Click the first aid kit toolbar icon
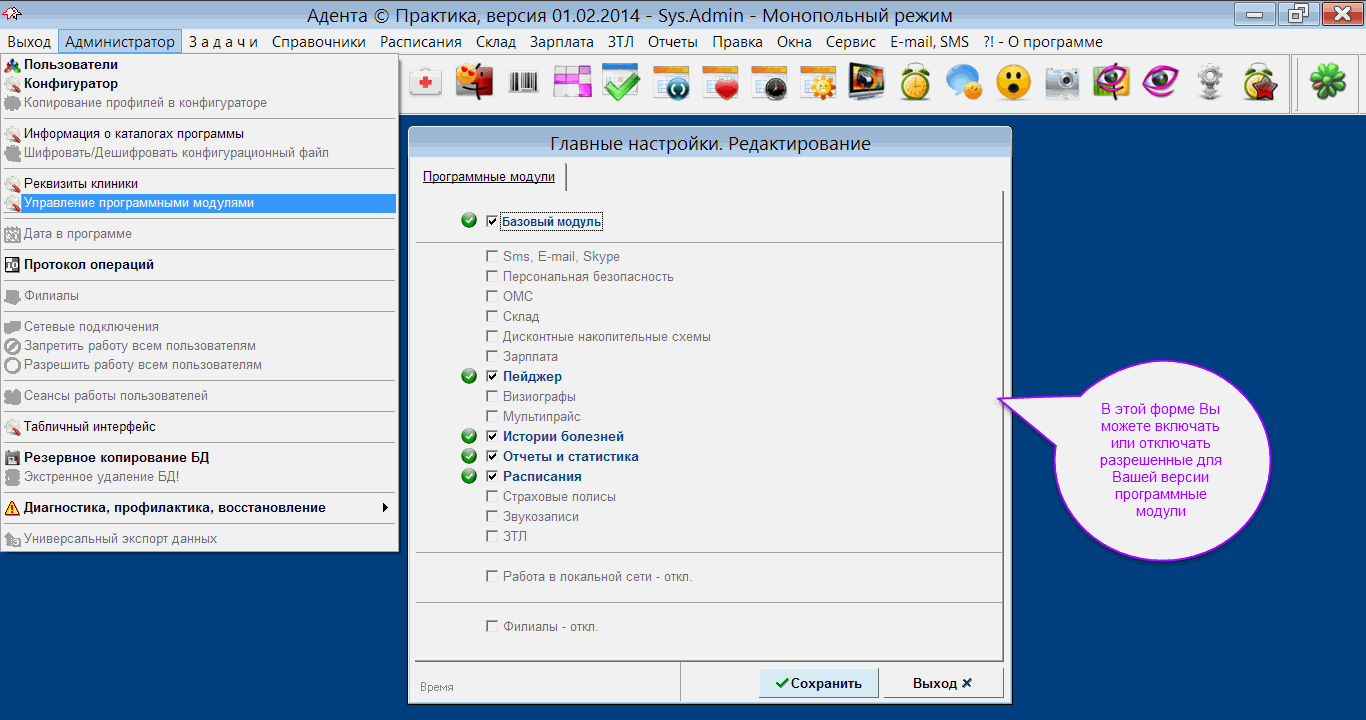Screen dimensions: 1366x720 coord(426,83)
